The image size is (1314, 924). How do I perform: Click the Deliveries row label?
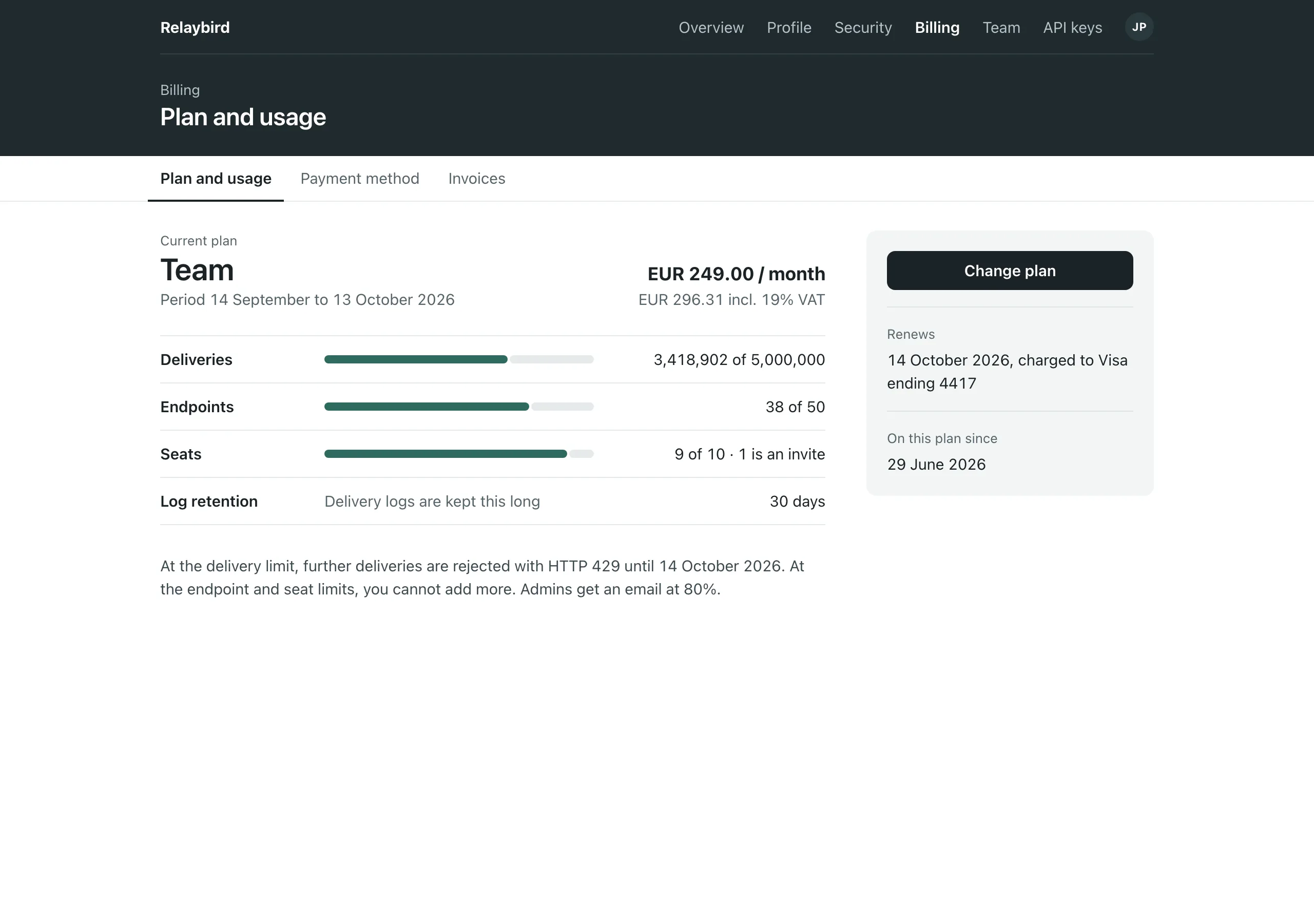pyautogui.click(x=196, y=359)
